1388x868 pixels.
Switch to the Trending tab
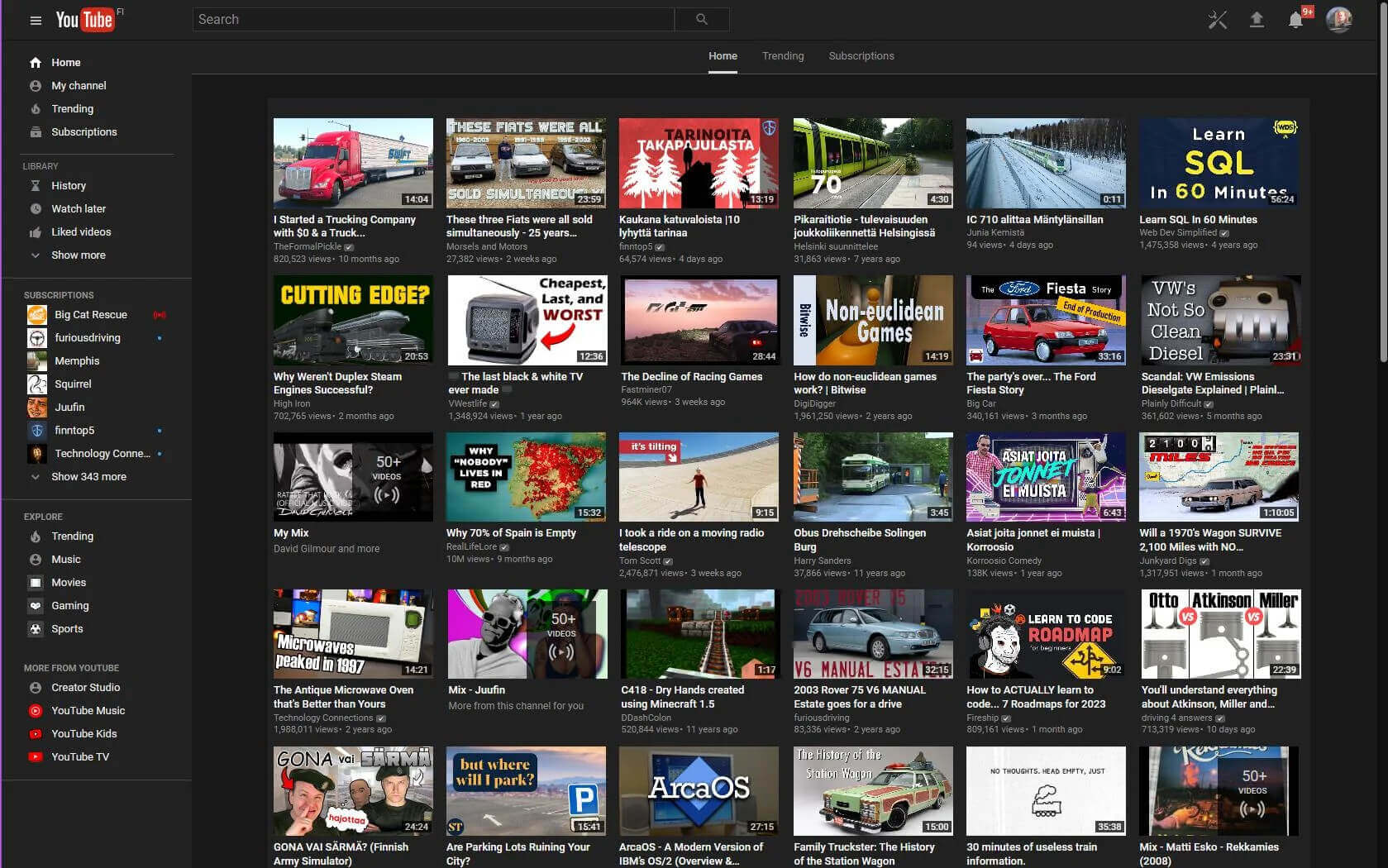coord(783,56)
